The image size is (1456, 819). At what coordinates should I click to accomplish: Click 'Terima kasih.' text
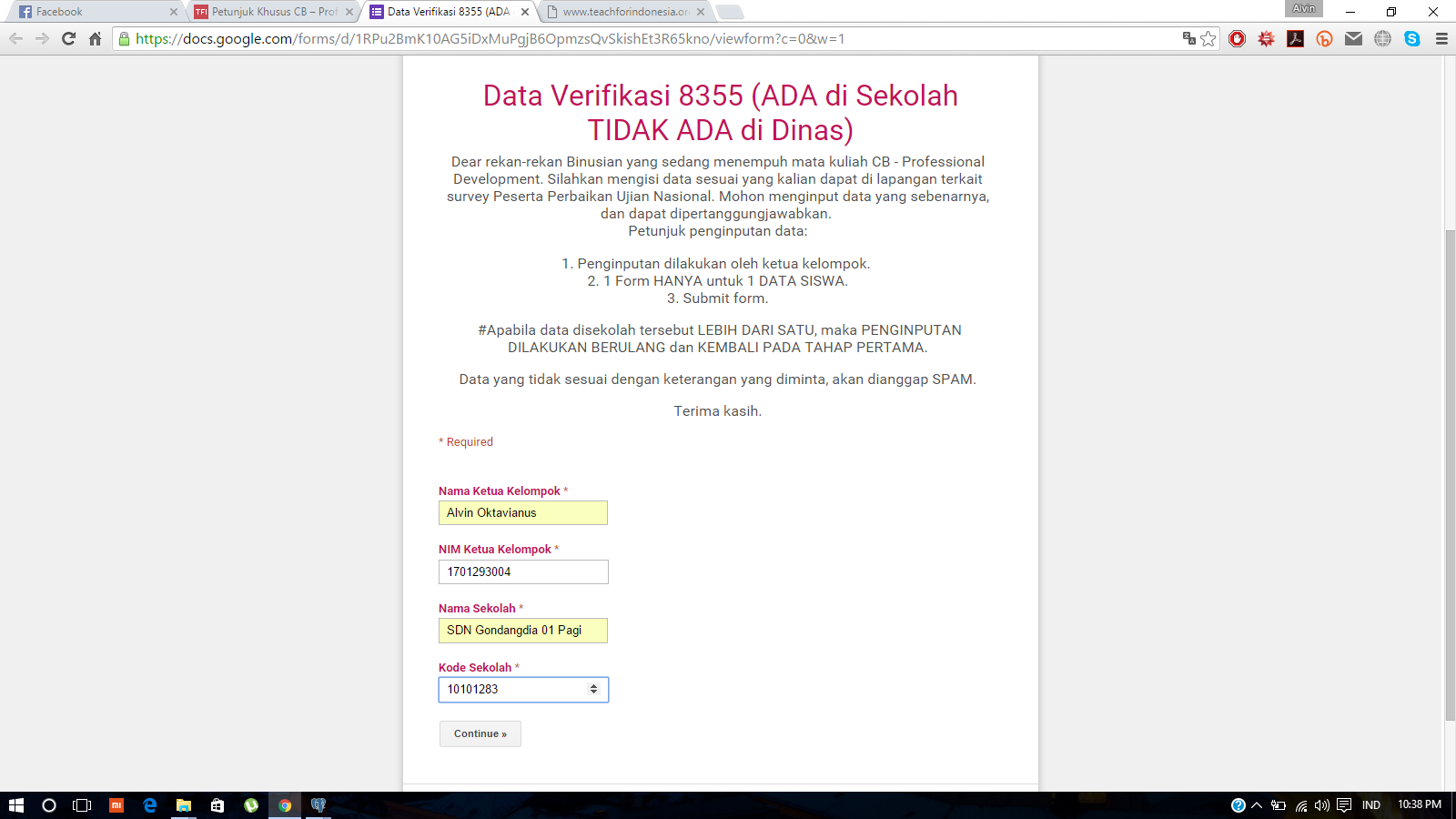point(718,411)
